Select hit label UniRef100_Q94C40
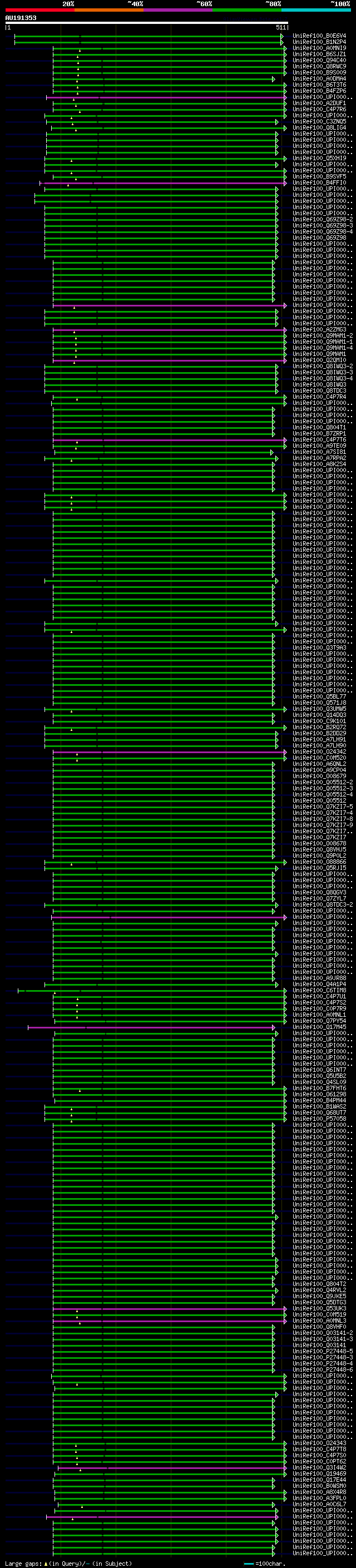The width and height of the screenshot is (356, 1568). pos(319,60)
